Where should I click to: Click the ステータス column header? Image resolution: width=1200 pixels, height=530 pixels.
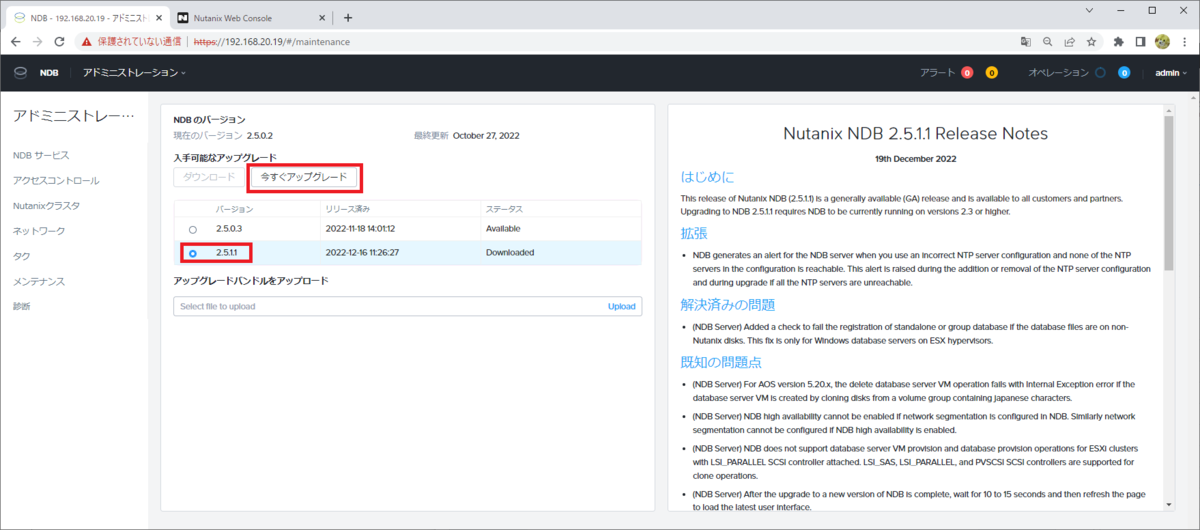coord(504,209)
